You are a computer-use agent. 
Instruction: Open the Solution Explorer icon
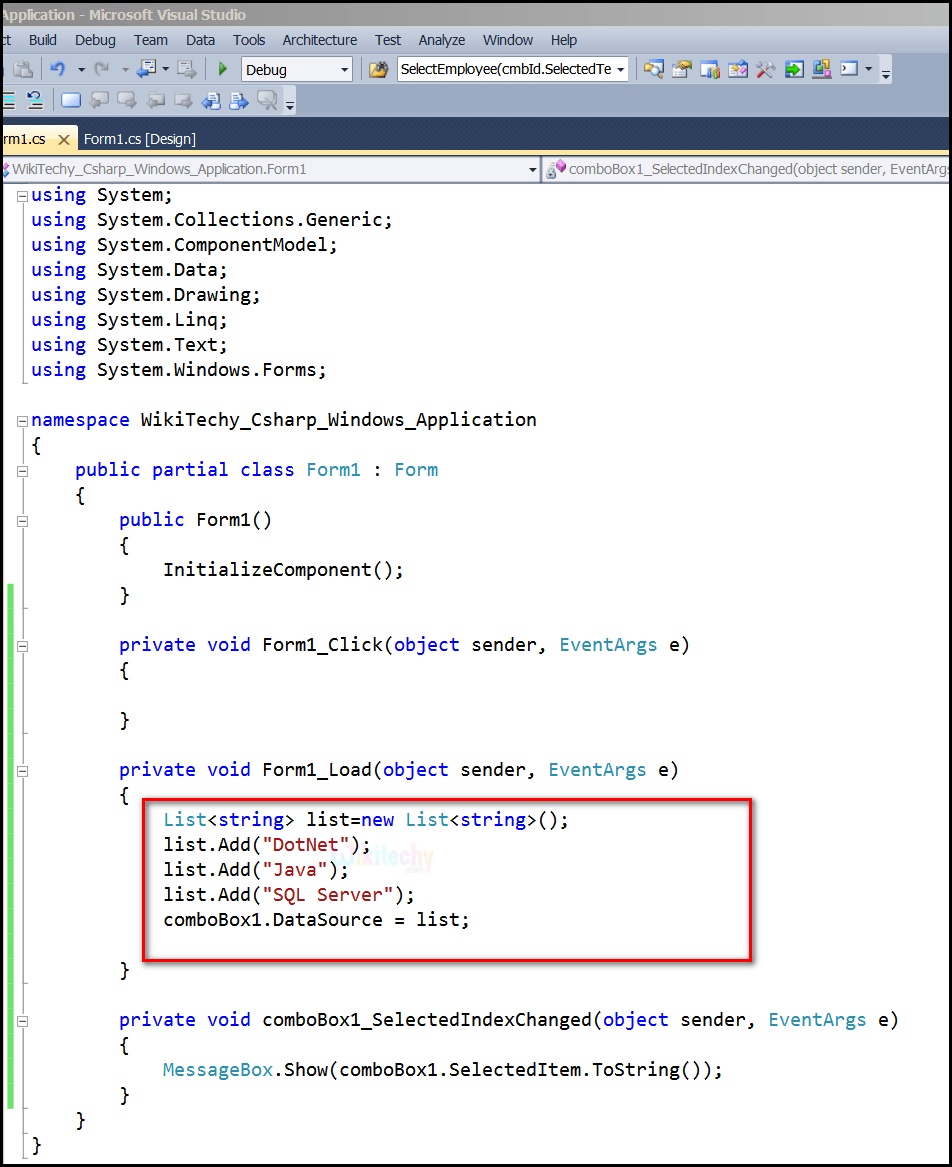681,69
